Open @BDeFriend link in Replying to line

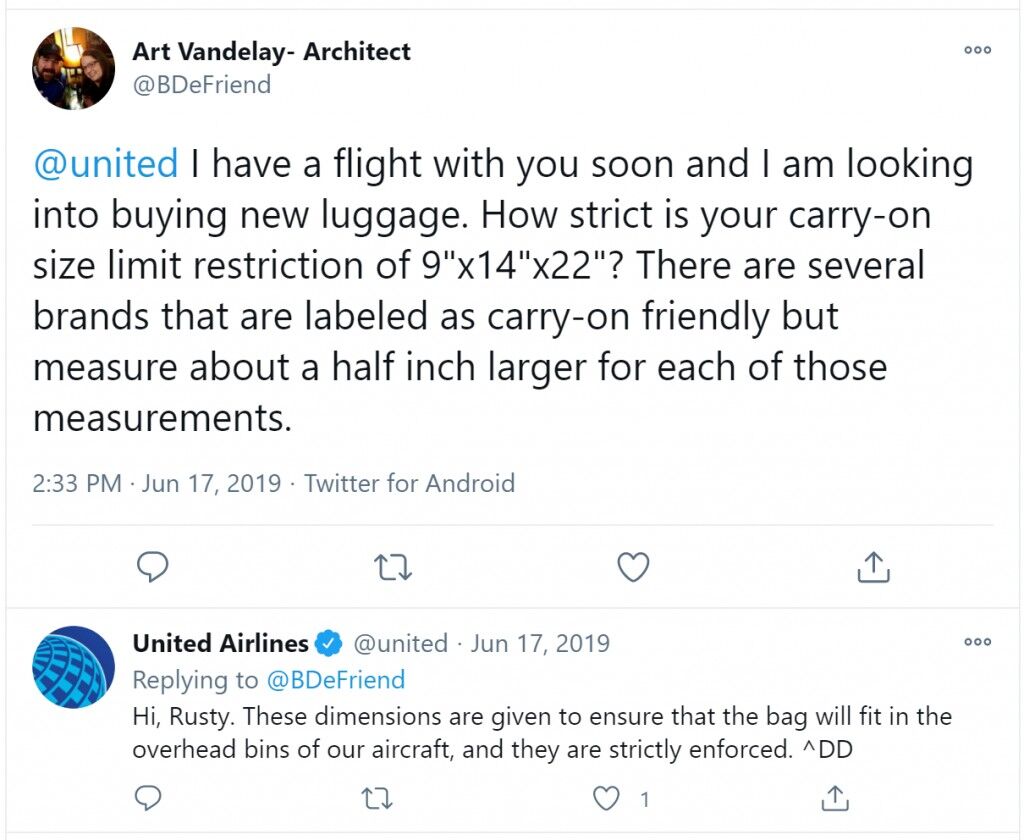click(x=336, y=680)
